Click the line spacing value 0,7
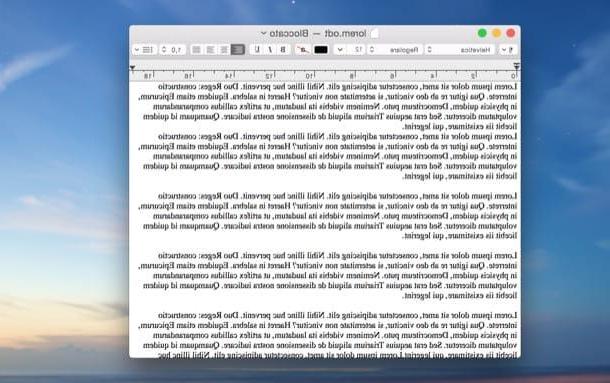This screenshot has width=610, height=383. (x=176, y=50)
